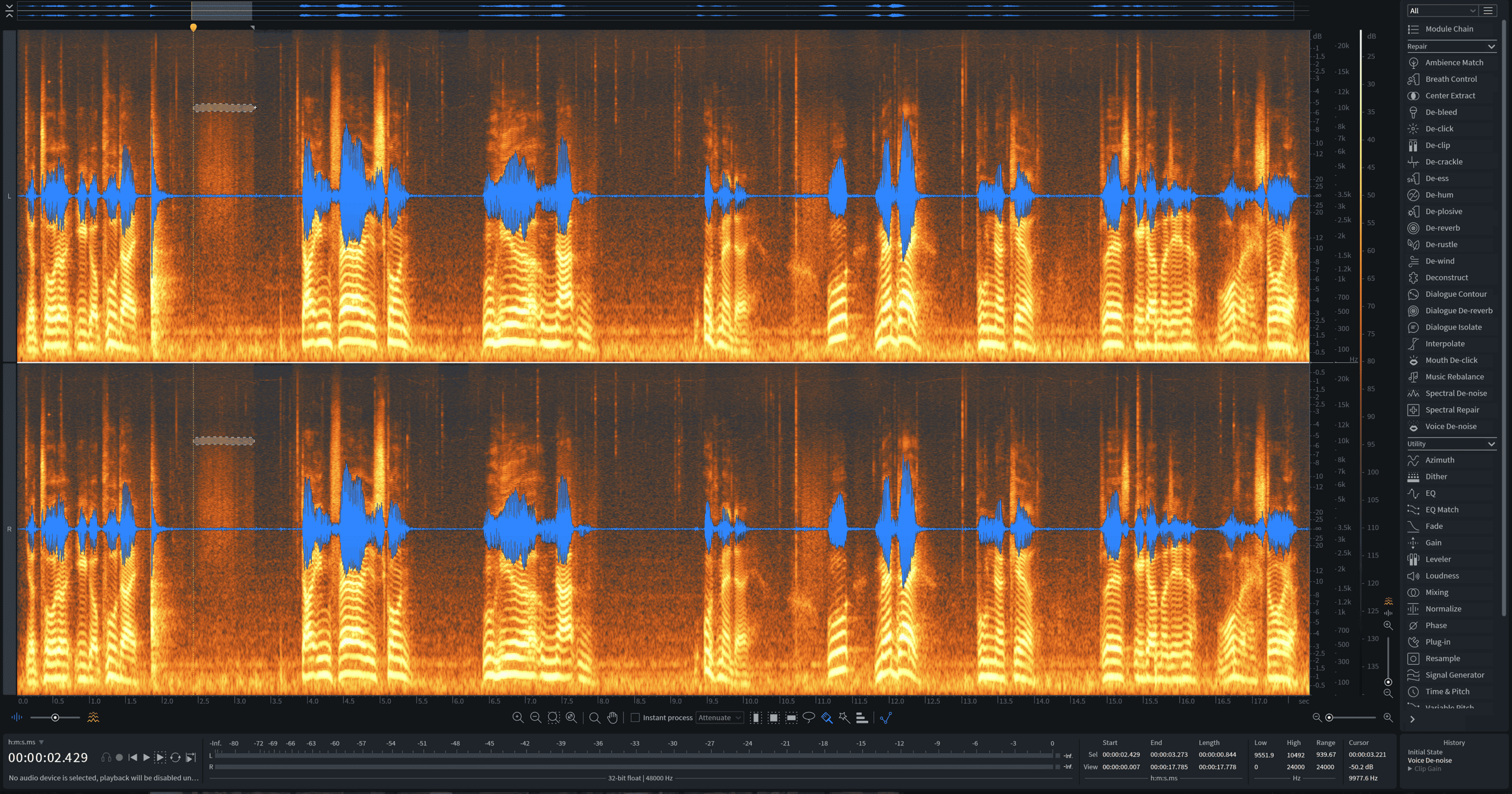Select the Grab hand tool
The height and width of the screenshot is (794, 1512).
(612, 718)
